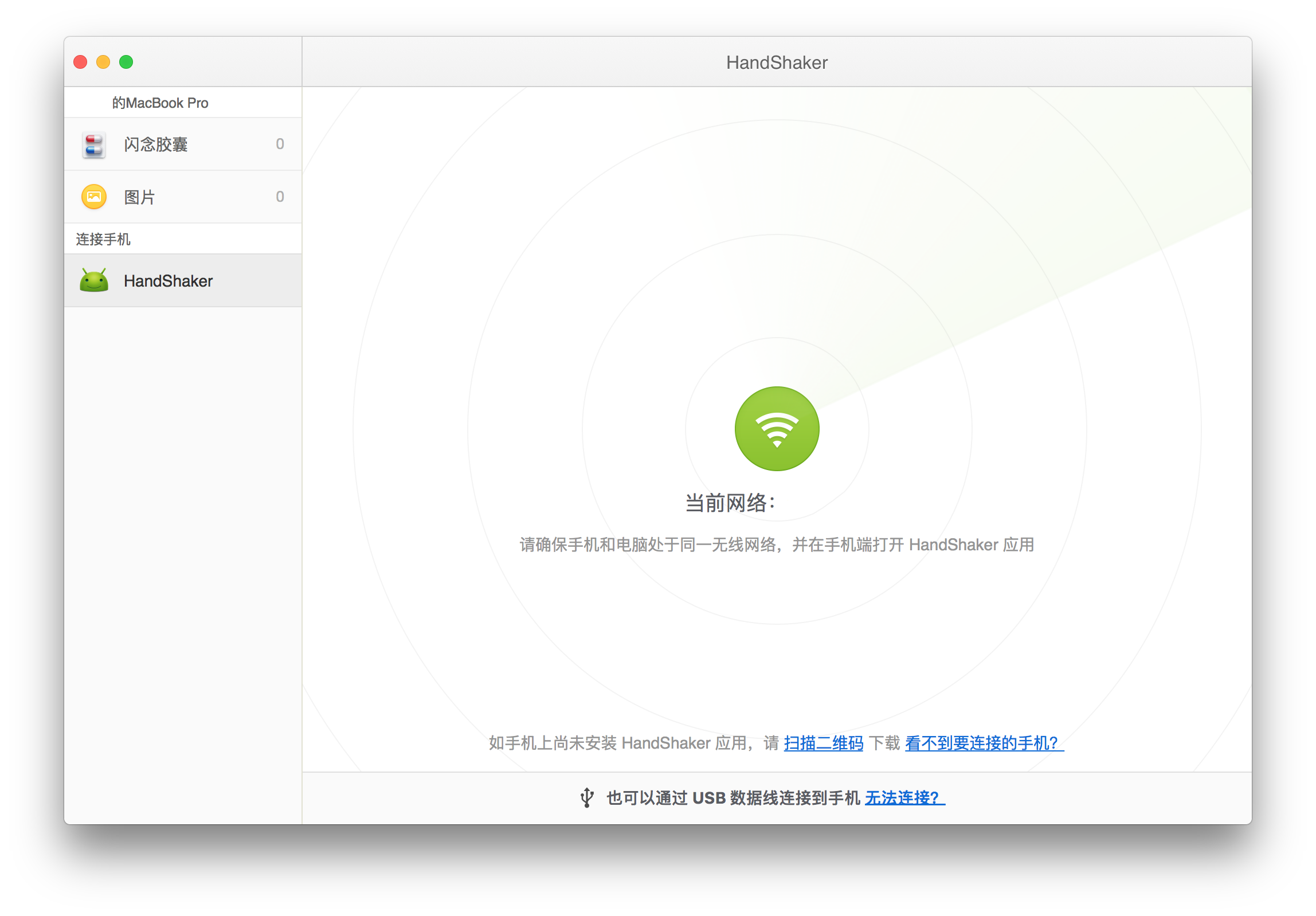
Task: Click the green Wi-Fi signal icon
Action: click(x=777, y=429)
